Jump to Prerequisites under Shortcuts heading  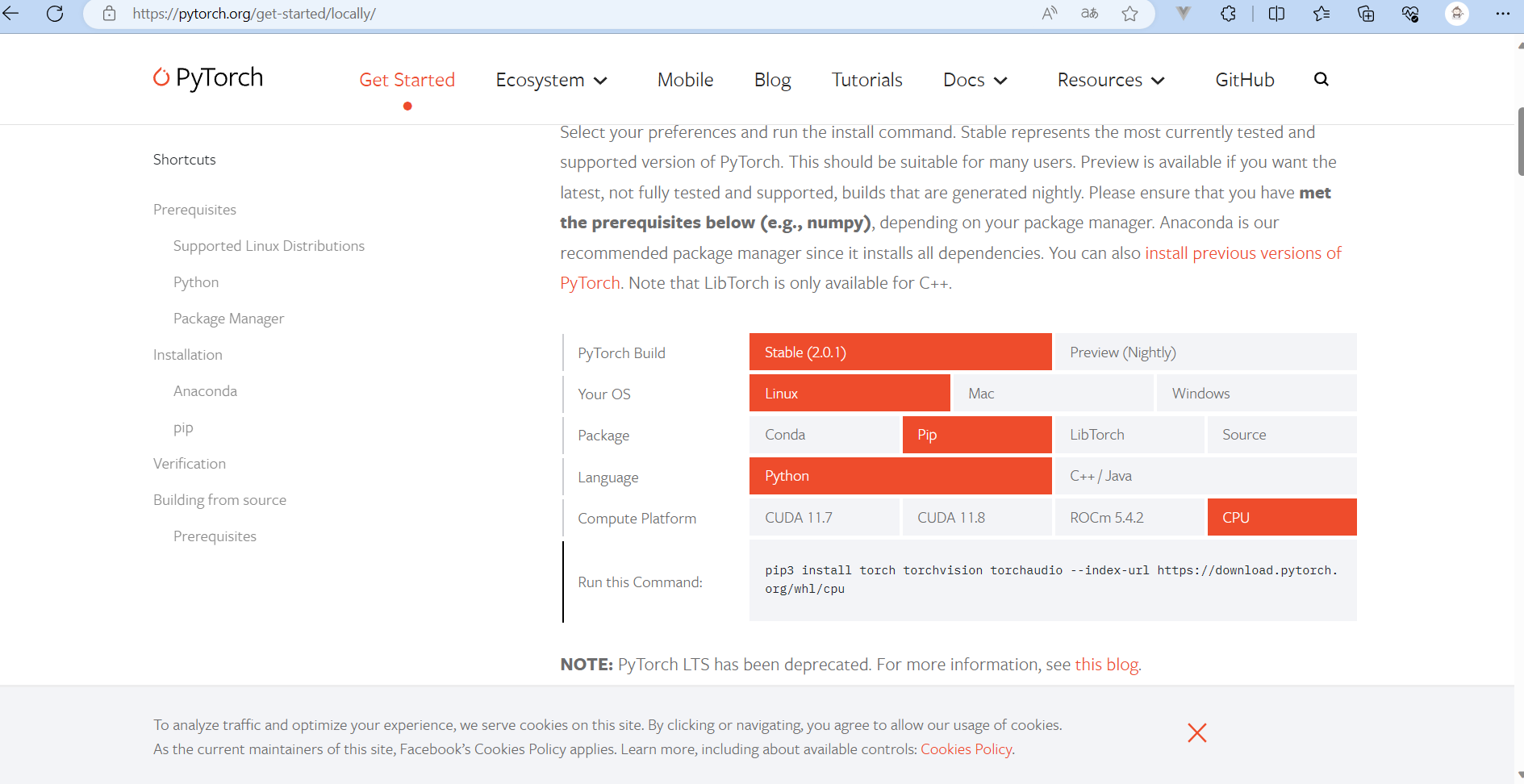(194, 210)
